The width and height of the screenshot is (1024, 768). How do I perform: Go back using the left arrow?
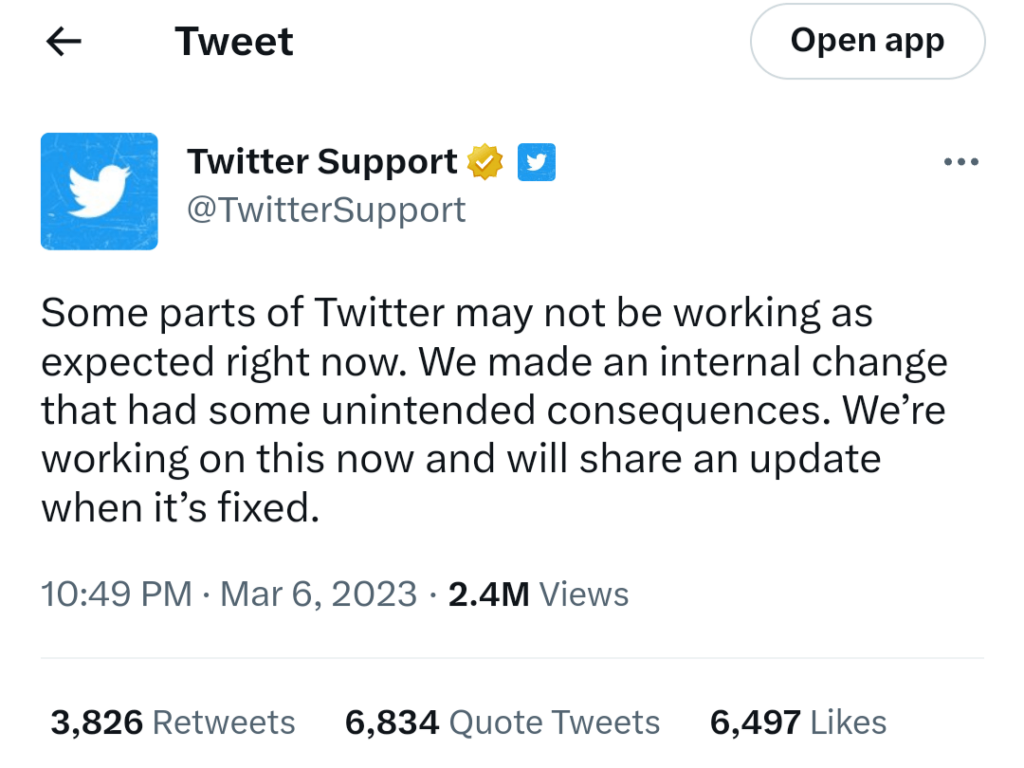point(64,41)
